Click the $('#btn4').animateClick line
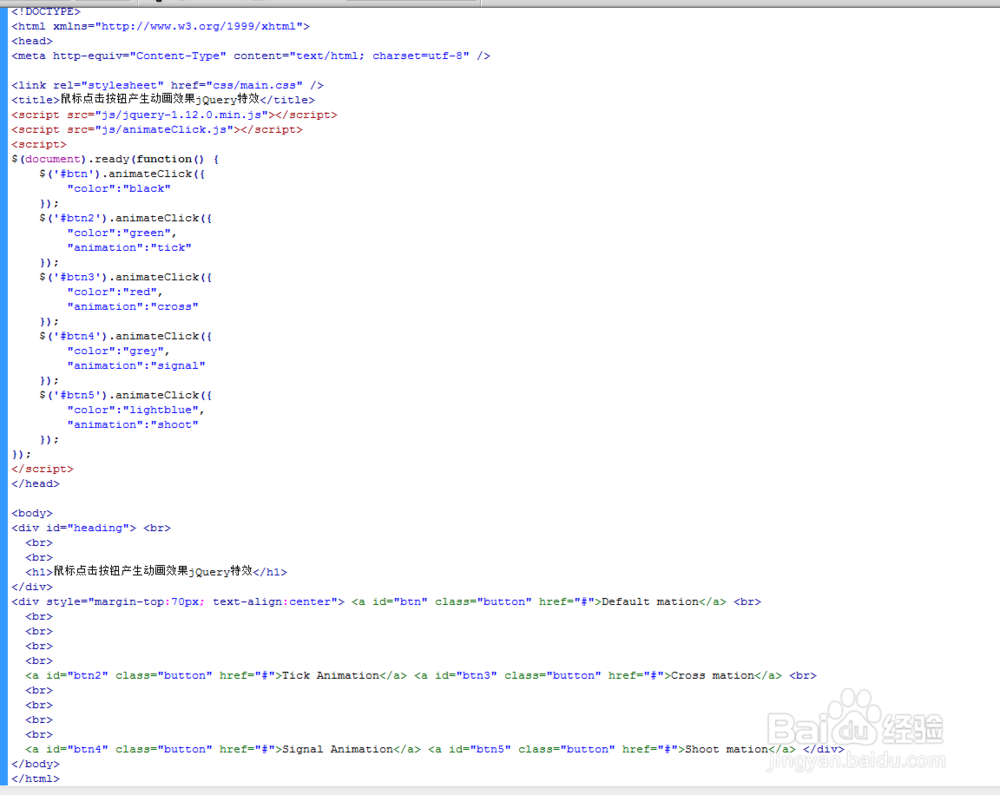The width and height of the screenshot is (1000, 795). point(126,336)
